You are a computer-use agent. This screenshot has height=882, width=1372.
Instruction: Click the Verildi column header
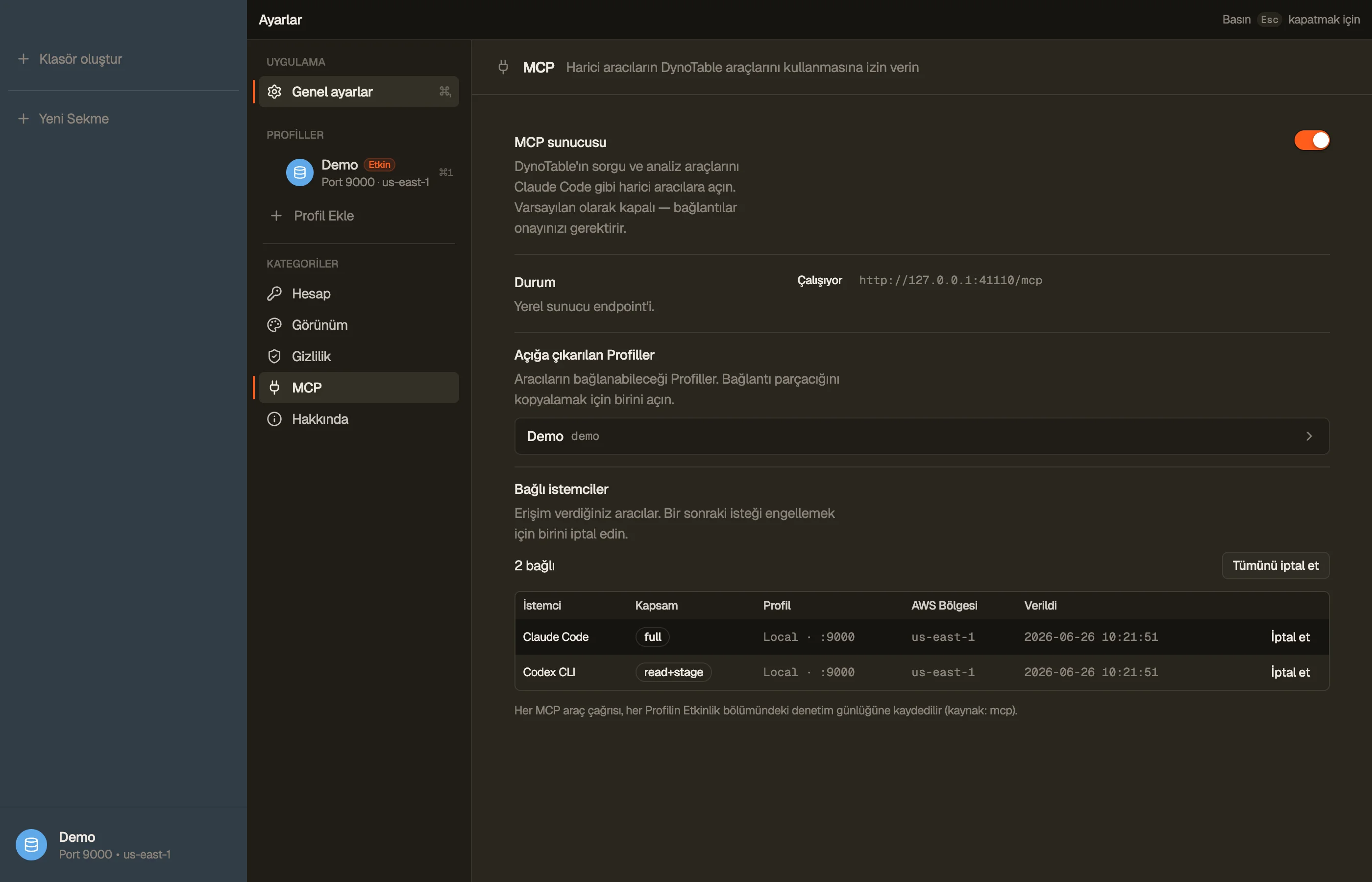[x=1040, y=605]
